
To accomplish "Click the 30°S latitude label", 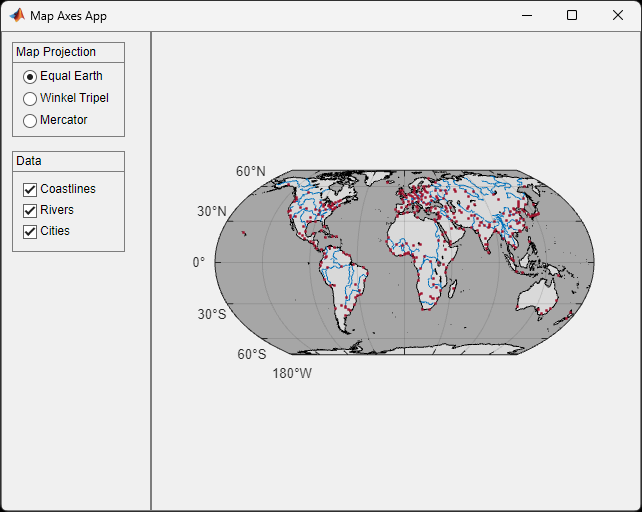I will (211, 314).
